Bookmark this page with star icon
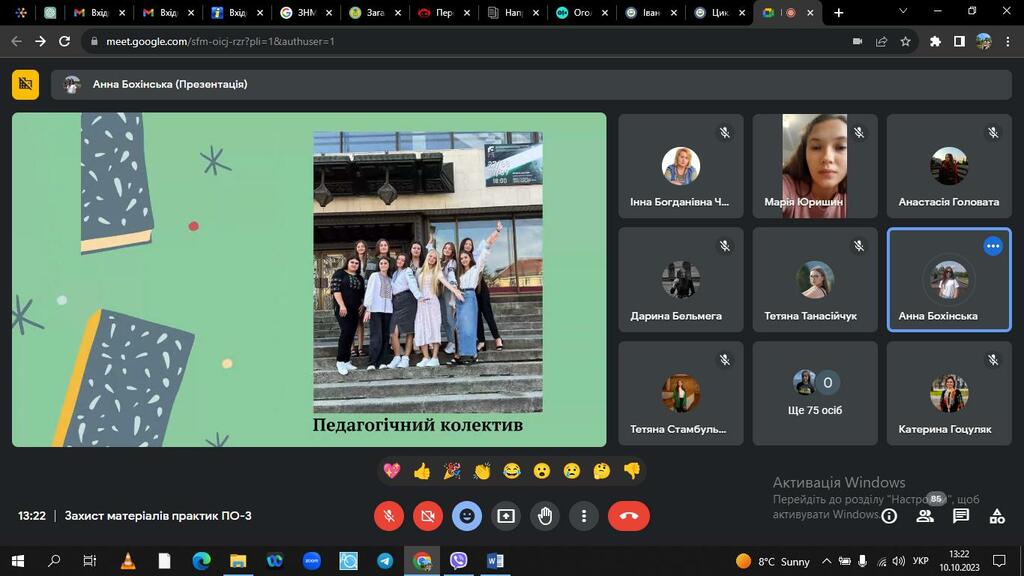1024x576 pixels. (x=906, y=41)
